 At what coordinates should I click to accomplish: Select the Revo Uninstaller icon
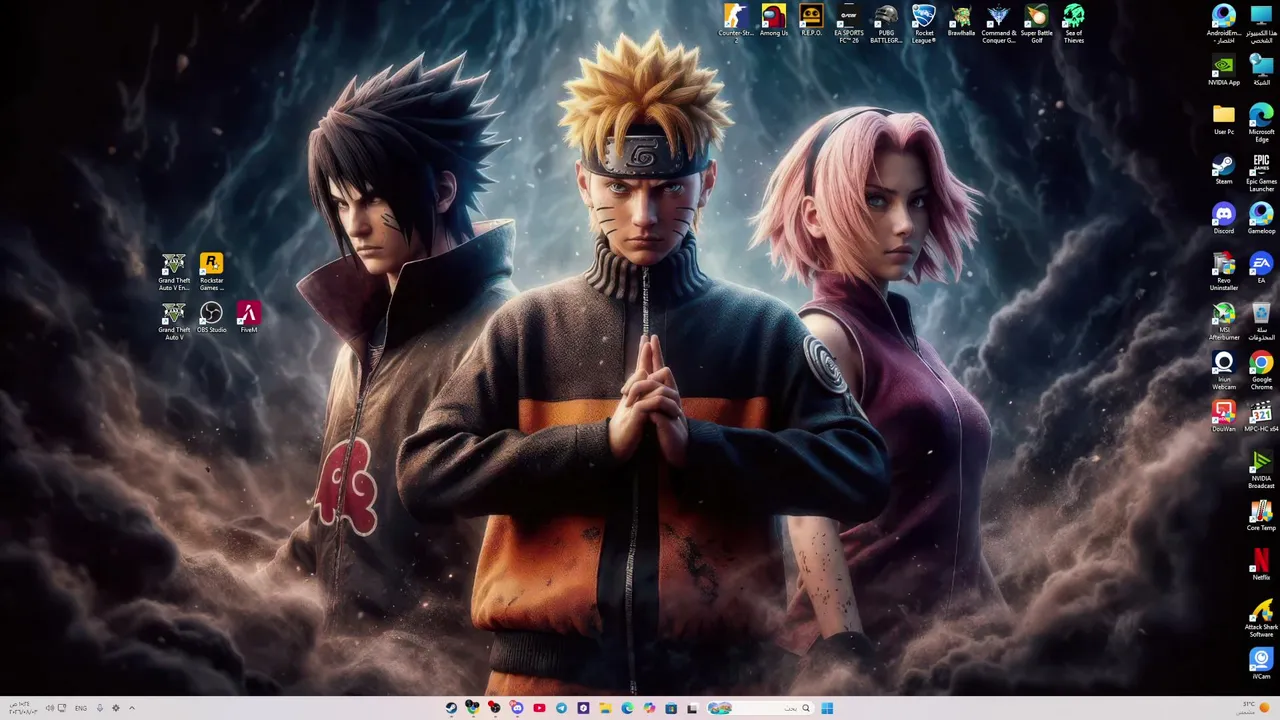[1224, 271]
